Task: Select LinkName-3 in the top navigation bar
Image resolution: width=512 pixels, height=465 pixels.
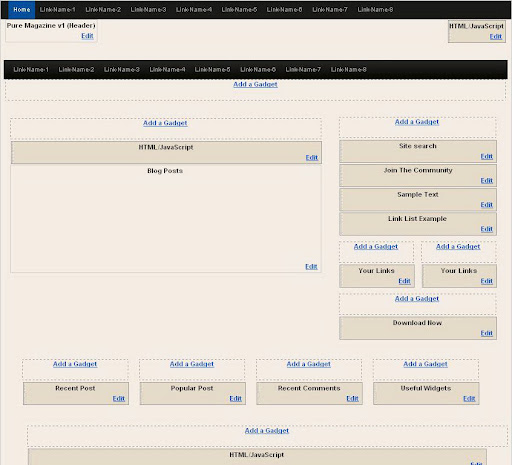Action: tap(148, 10)
